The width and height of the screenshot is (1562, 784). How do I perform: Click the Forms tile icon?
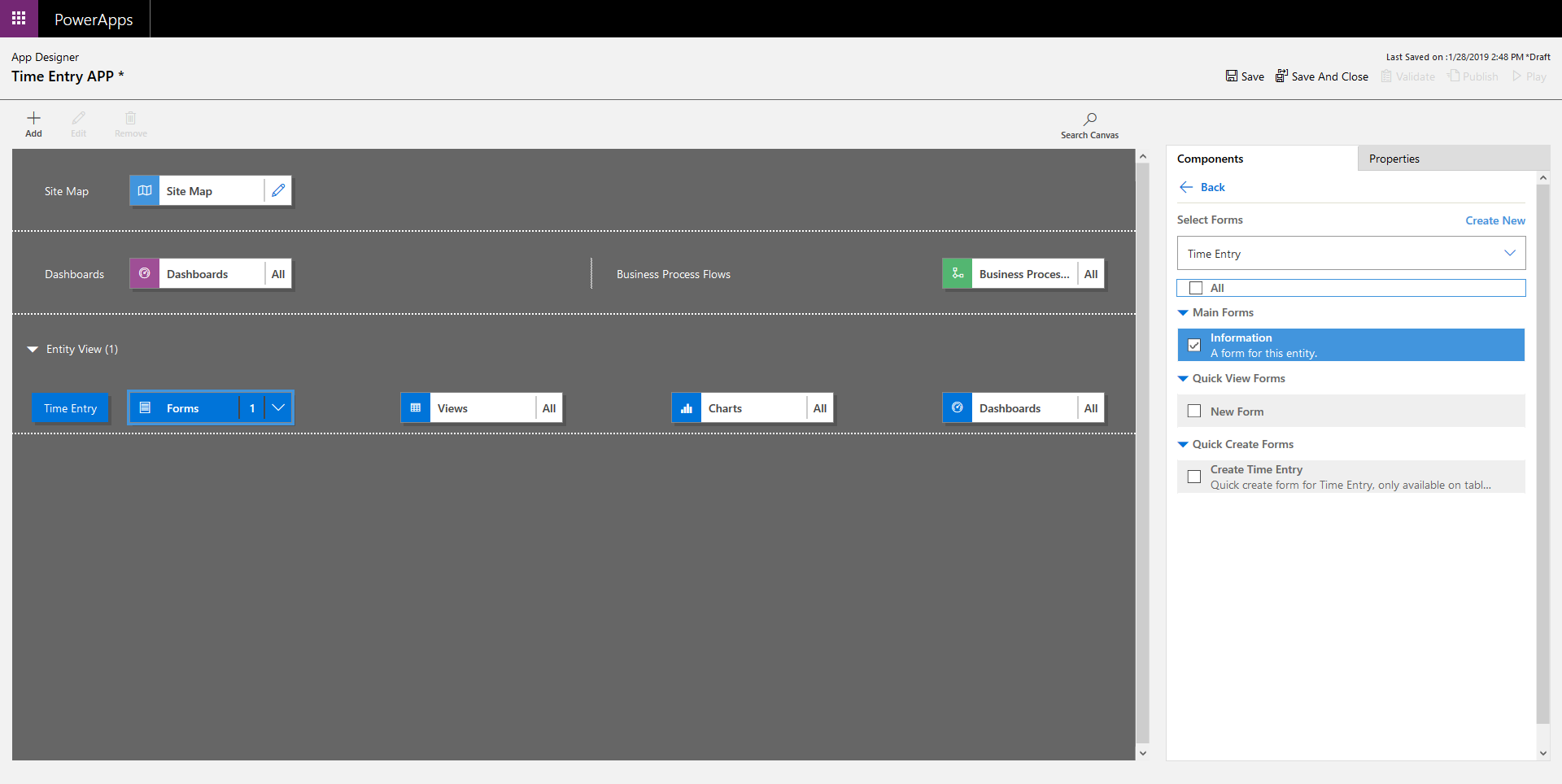[x=145, y=408]
